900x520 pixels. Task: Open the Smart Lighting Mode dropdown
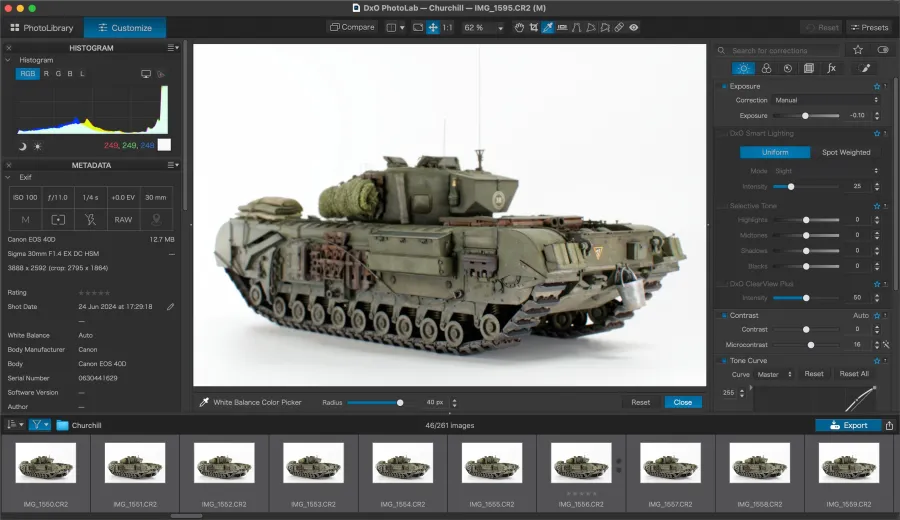(826, 170)
